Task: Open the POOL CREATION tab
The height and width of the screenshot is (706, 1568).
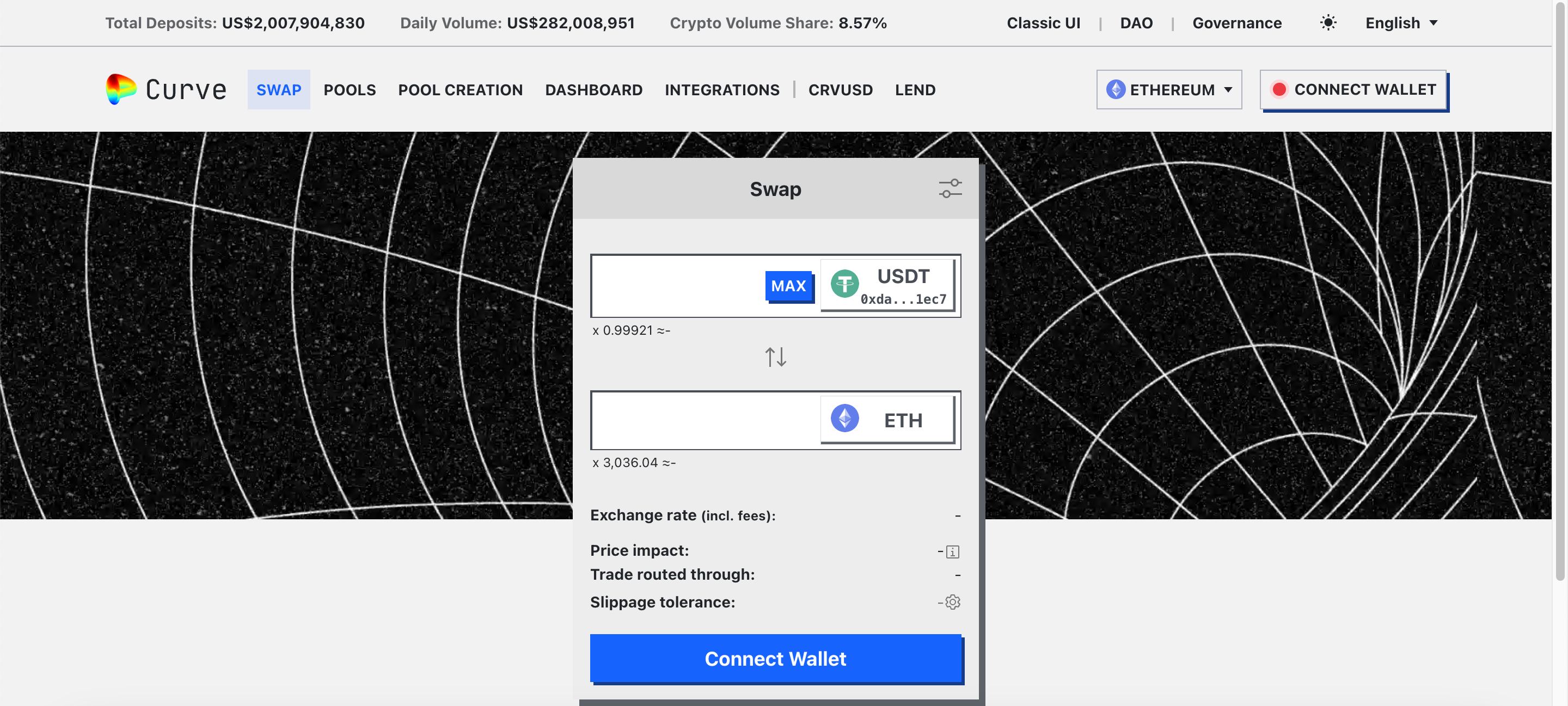Action: (460, 90)
